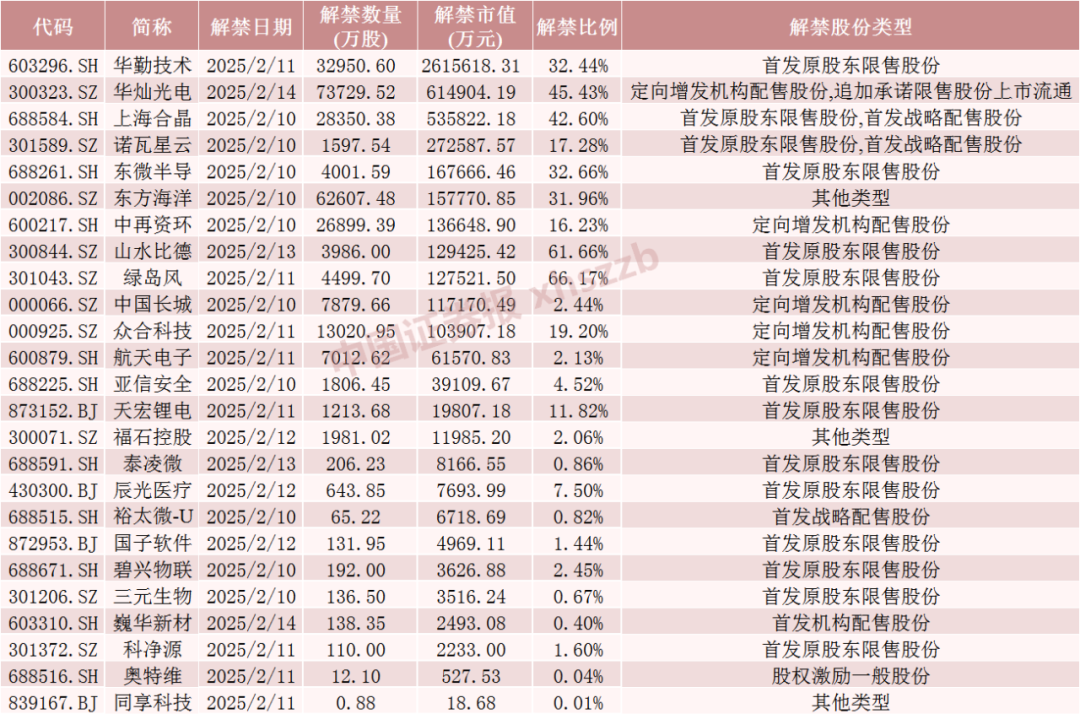Select the ratio 19.20%
This screenshot has width=1080, height=714.
pos(578,332)
